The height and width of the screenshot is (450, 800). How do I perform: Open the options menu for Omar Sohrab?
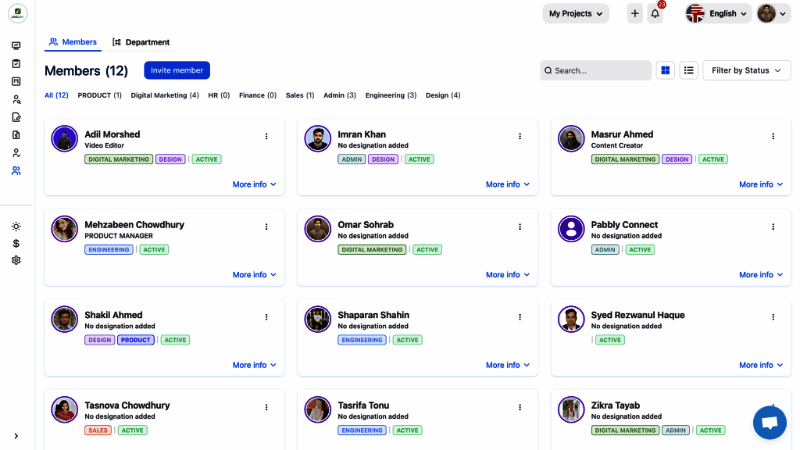click(x=520, y=227)
